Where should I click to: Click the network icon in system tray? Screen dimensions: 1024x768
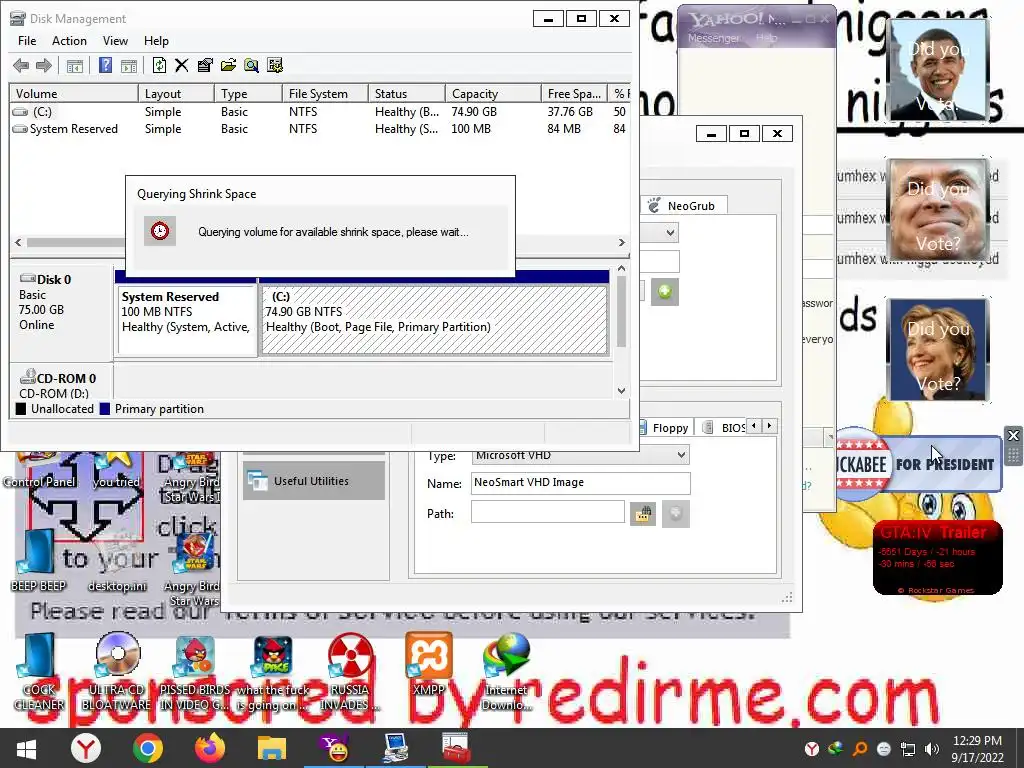(x=908, y=749)
